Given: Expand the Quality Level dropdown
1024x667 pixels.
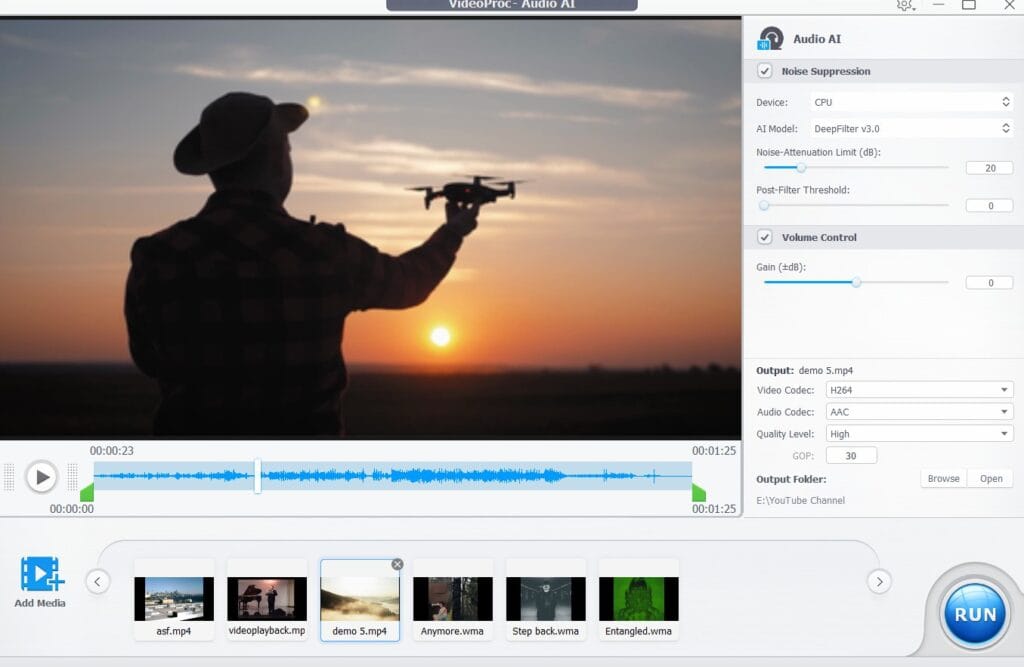Looking at the screenshot, I should (x=919, y=434).
